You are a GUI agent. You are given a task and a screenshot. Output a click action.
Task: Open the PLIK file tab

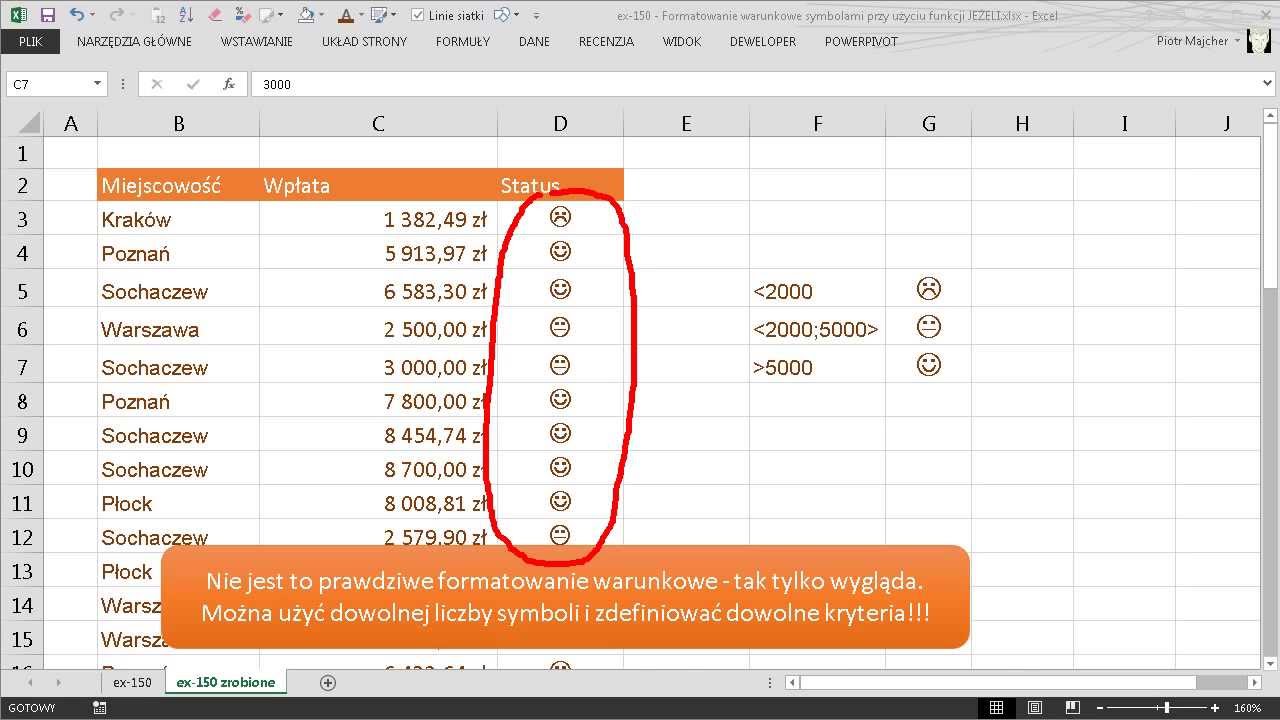pos(31,42)
